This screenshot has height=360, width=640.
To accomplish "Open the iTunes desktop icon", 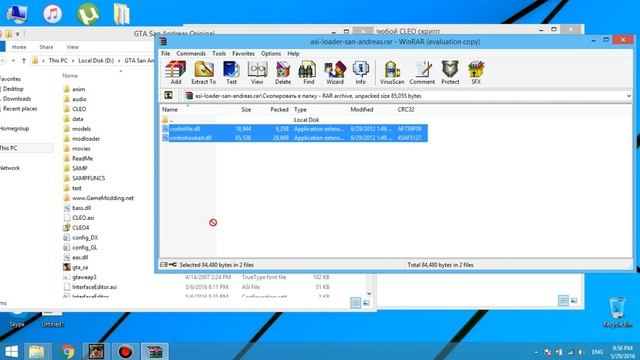I will (53, 13).
